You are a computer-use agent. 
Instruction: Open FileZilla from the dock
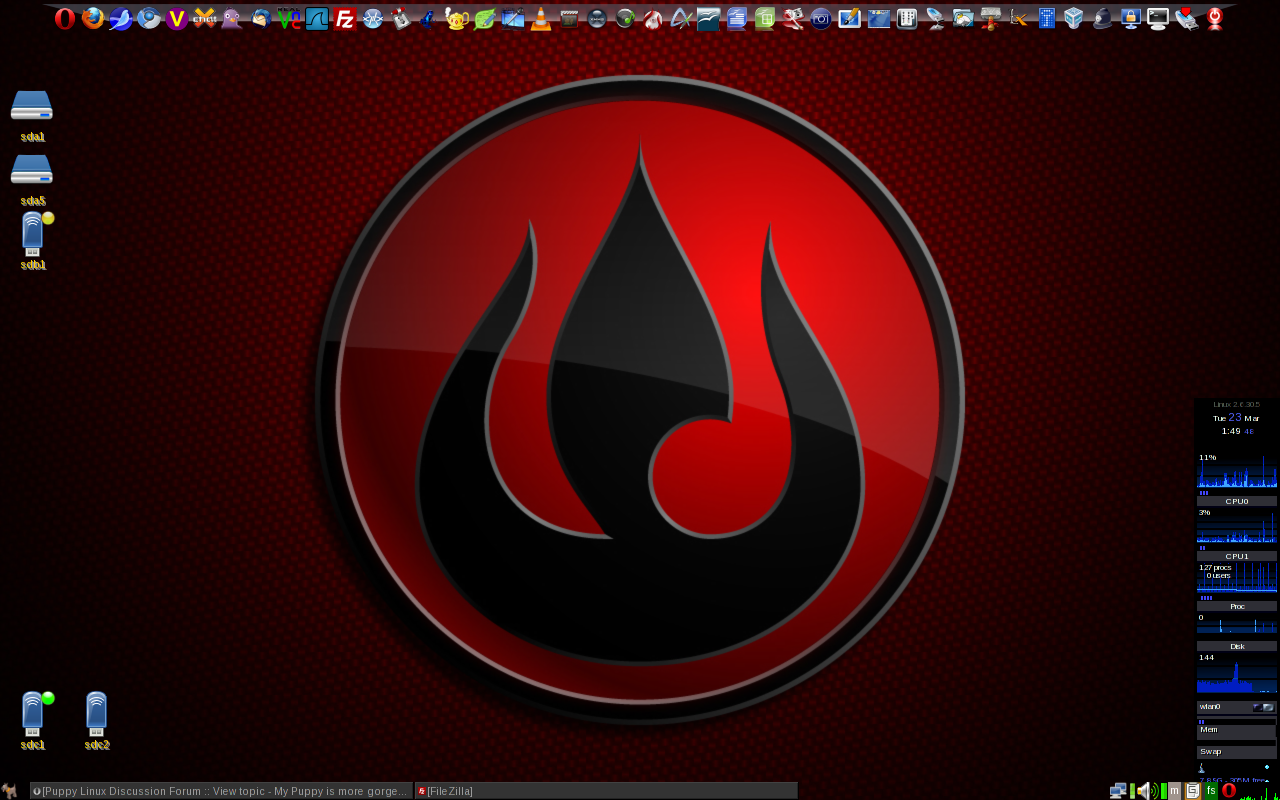[345, 18]
